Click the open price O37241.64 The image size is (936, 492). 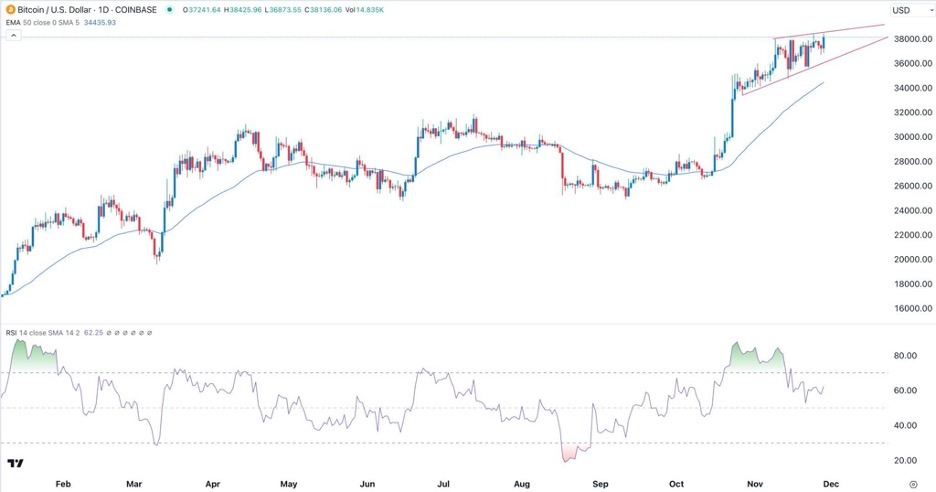(x=204, y=10)
